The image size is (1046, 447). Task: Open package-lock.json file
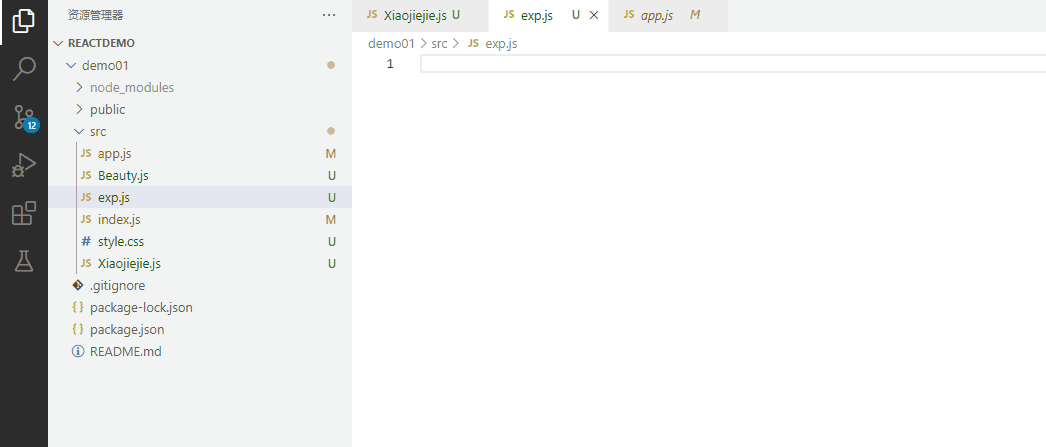(200, 308)
